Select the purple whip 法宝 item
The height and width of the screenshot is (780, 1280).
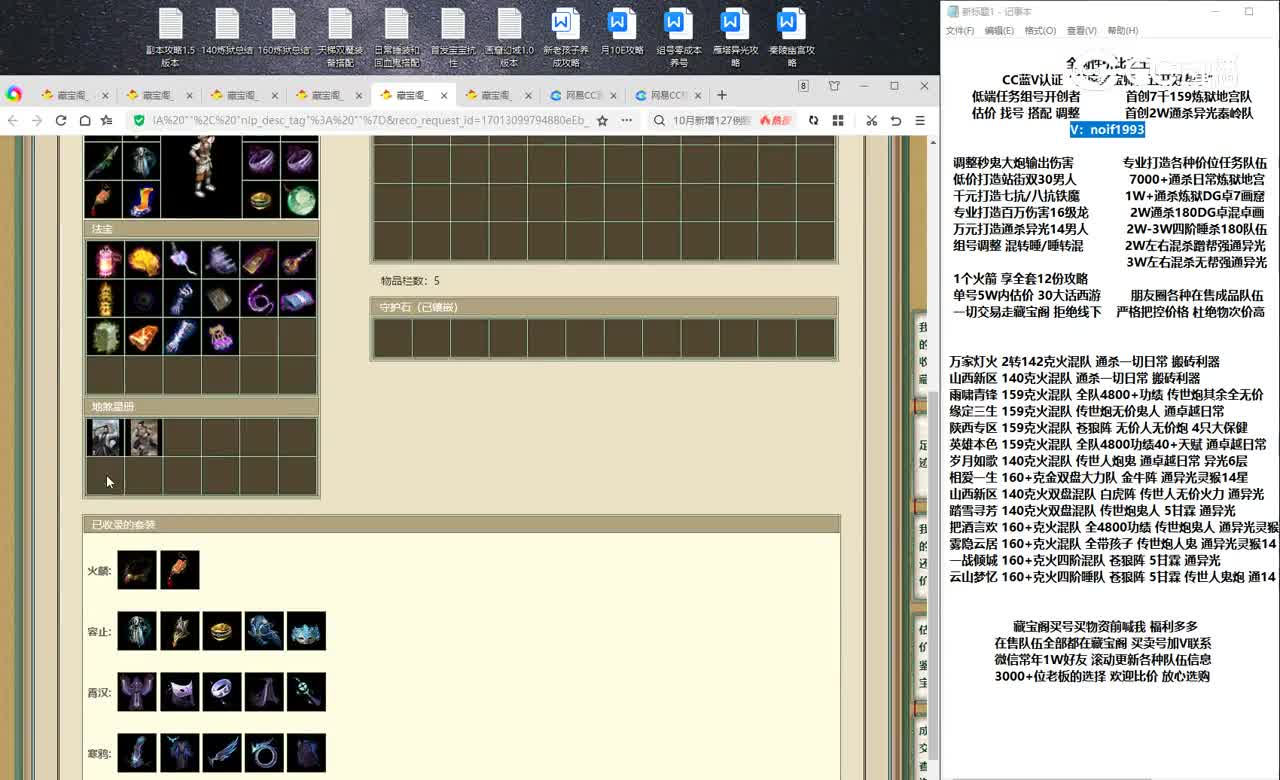coord(258,299)
